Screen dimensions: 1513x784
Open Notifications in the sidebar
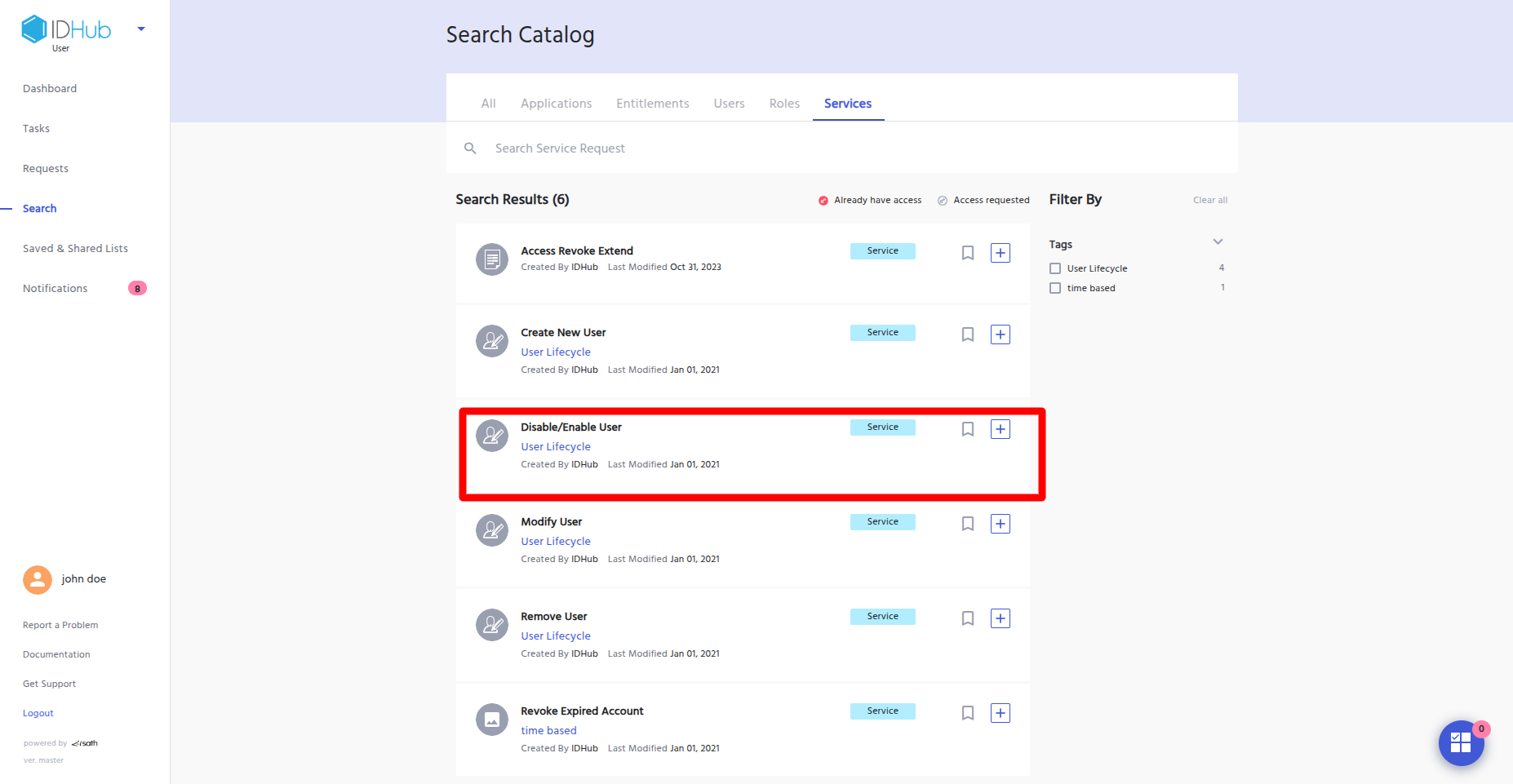[55, 289]
